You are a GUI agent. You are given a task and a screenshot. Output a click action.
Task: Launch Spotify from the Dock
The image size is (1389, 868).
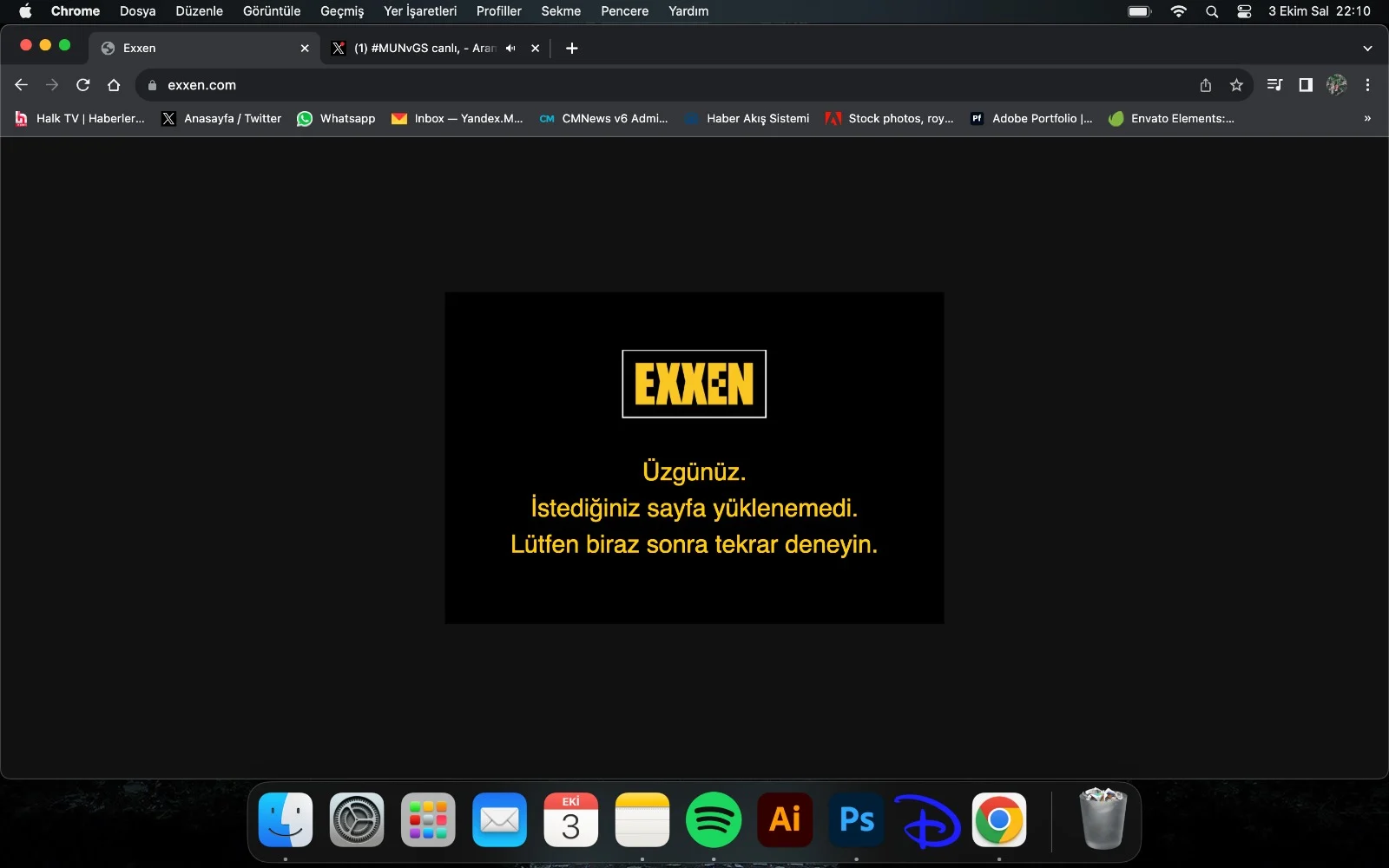click(x=714, y=820)
